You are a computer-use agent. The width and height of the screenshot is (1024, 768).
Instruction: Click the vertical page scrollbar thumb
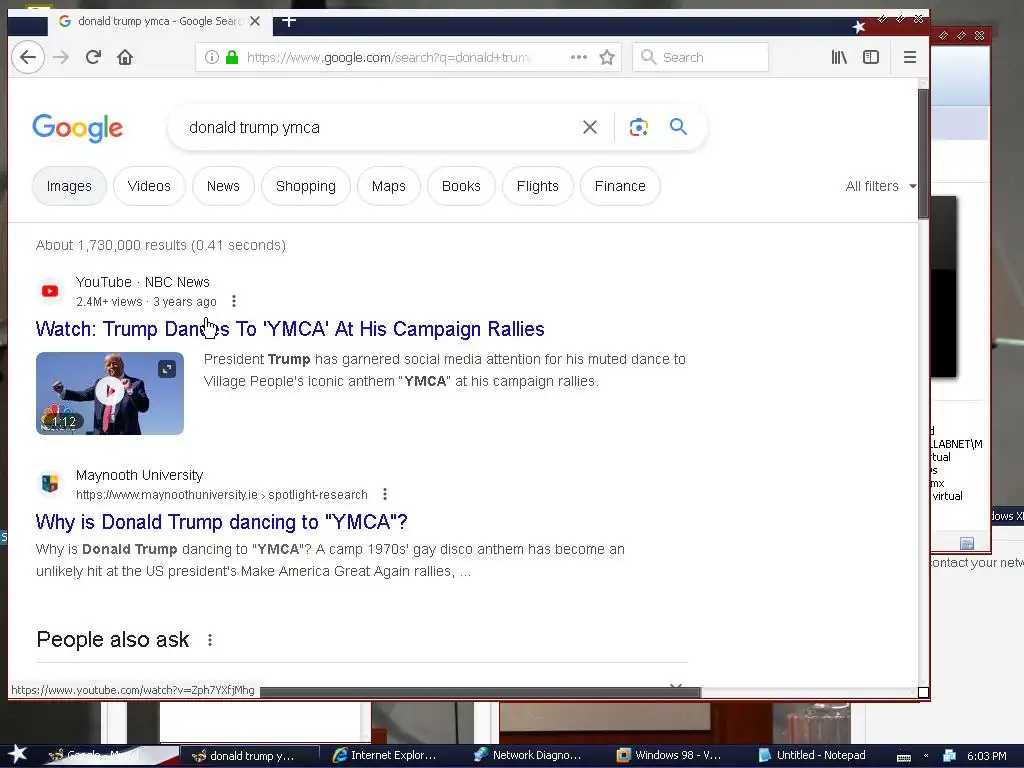(923, 153)
